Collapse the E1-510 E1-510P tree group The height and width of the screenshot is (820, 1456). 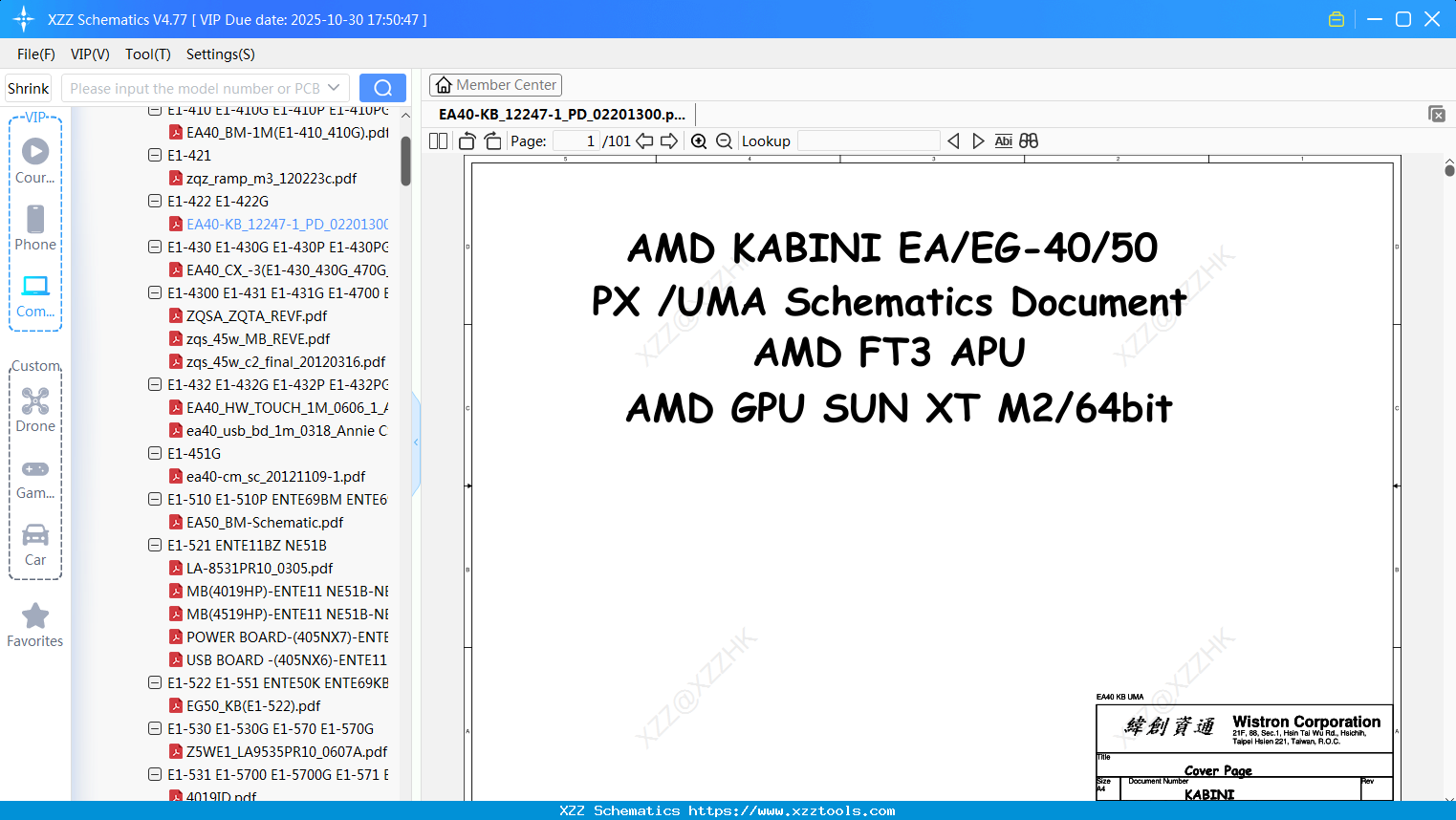155,499
